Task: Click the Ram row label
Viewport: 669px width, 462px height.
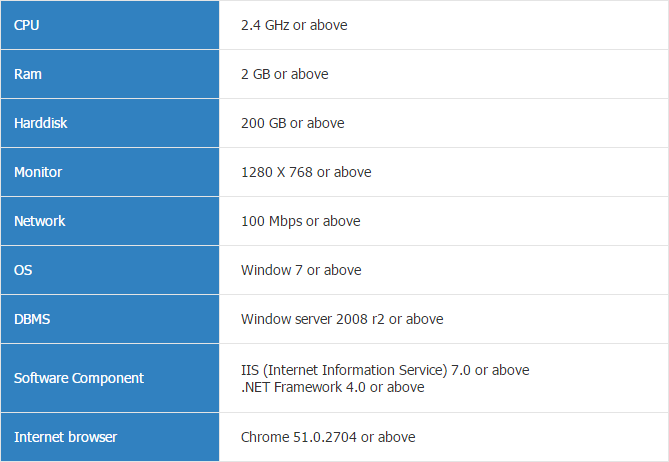Action: tap(28, 74)
